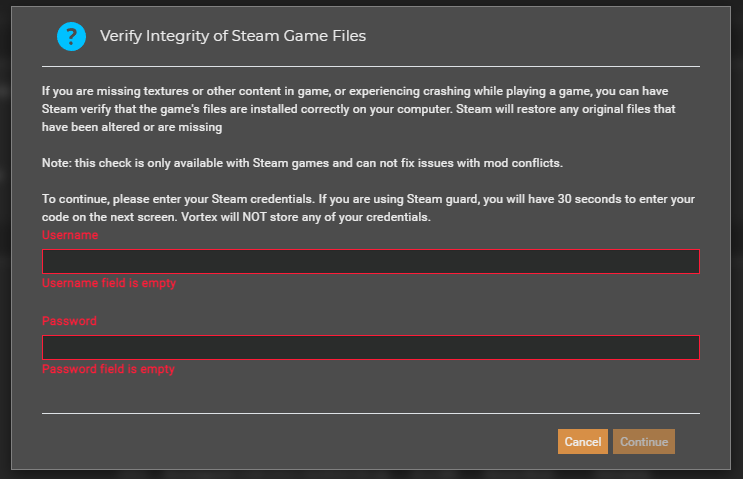Viewport: 743px width, 479px height.
Task: Click the line starting 'If you are missing textures'
Action: coord(355,91)
